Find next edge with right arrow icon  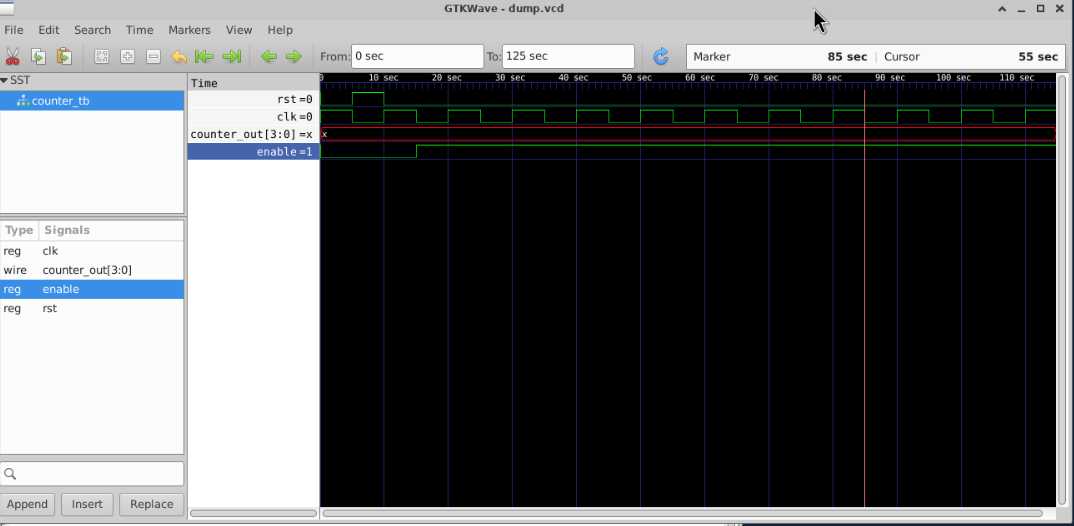point(294,57)
